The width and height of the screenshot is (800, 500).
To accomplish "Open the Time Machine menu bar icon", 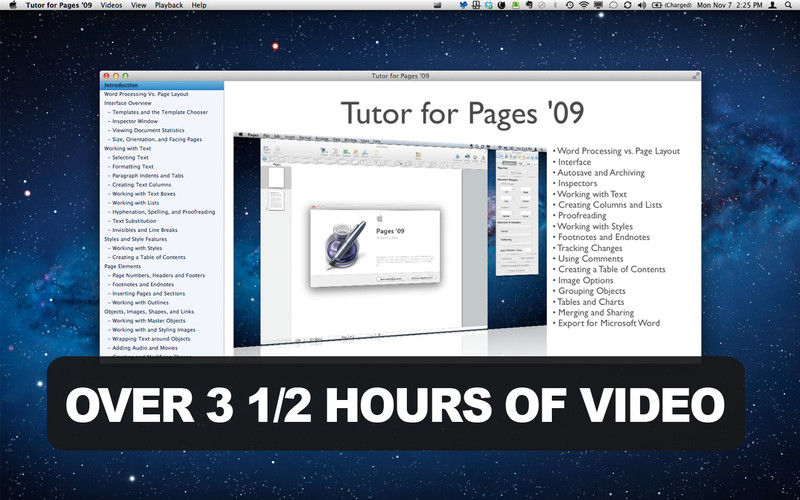I will [570, 5].
